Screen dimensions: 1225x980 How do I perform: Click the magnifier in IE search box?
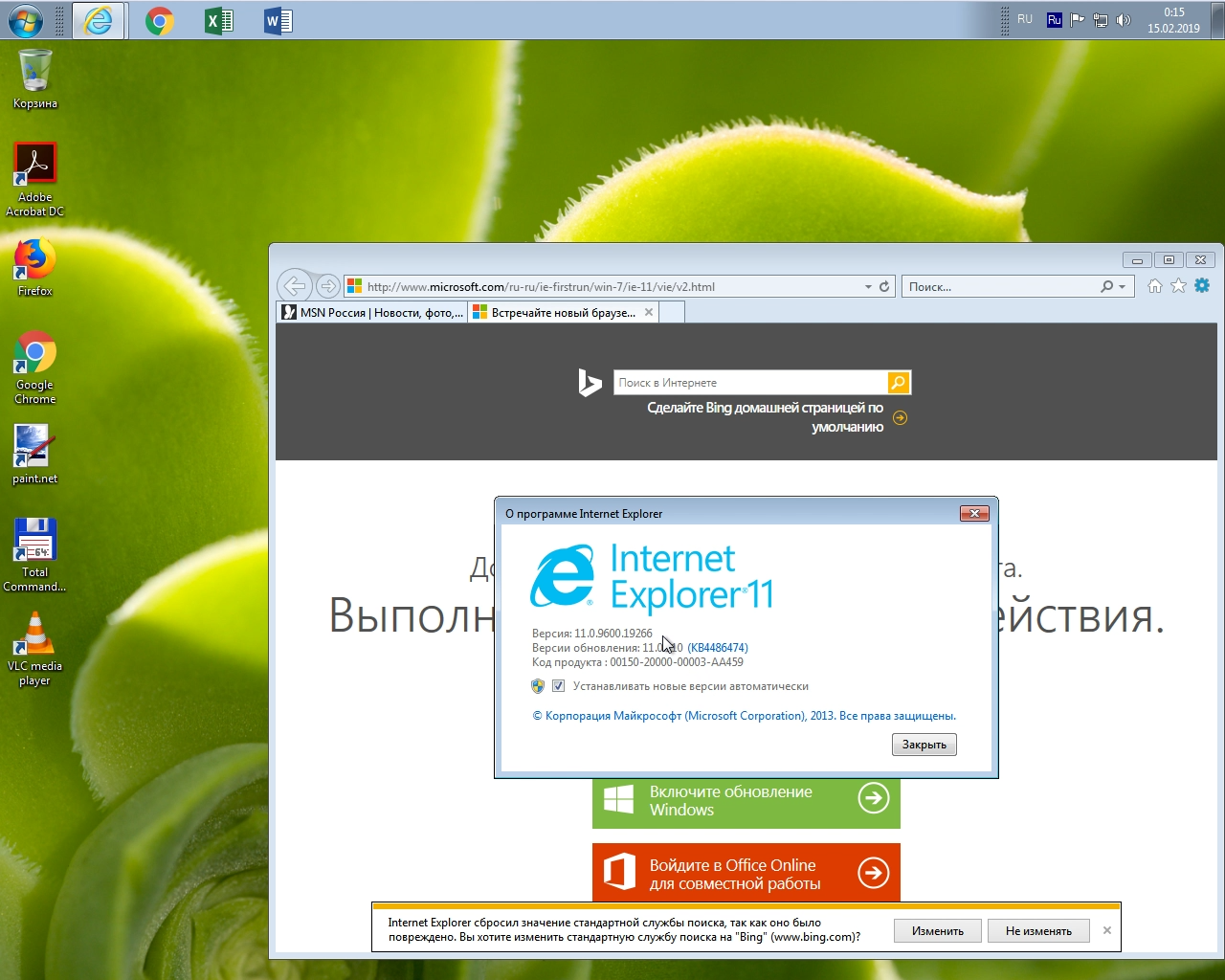point(1107,286)
